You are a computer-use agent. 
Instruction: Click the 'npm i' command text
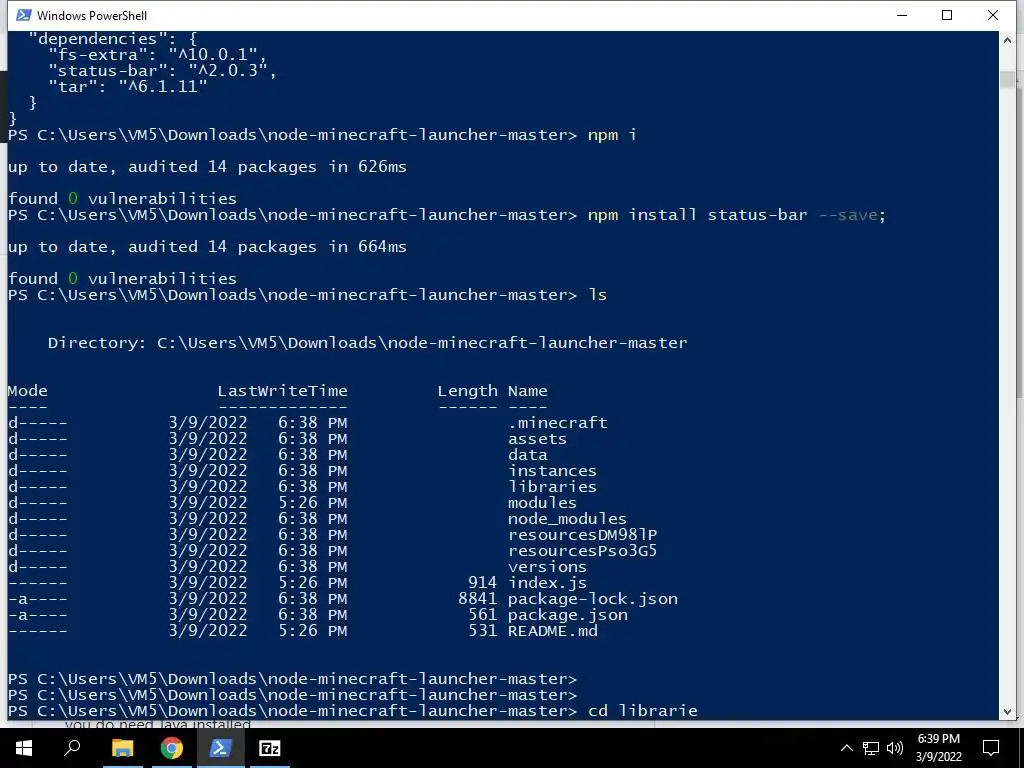612,135
